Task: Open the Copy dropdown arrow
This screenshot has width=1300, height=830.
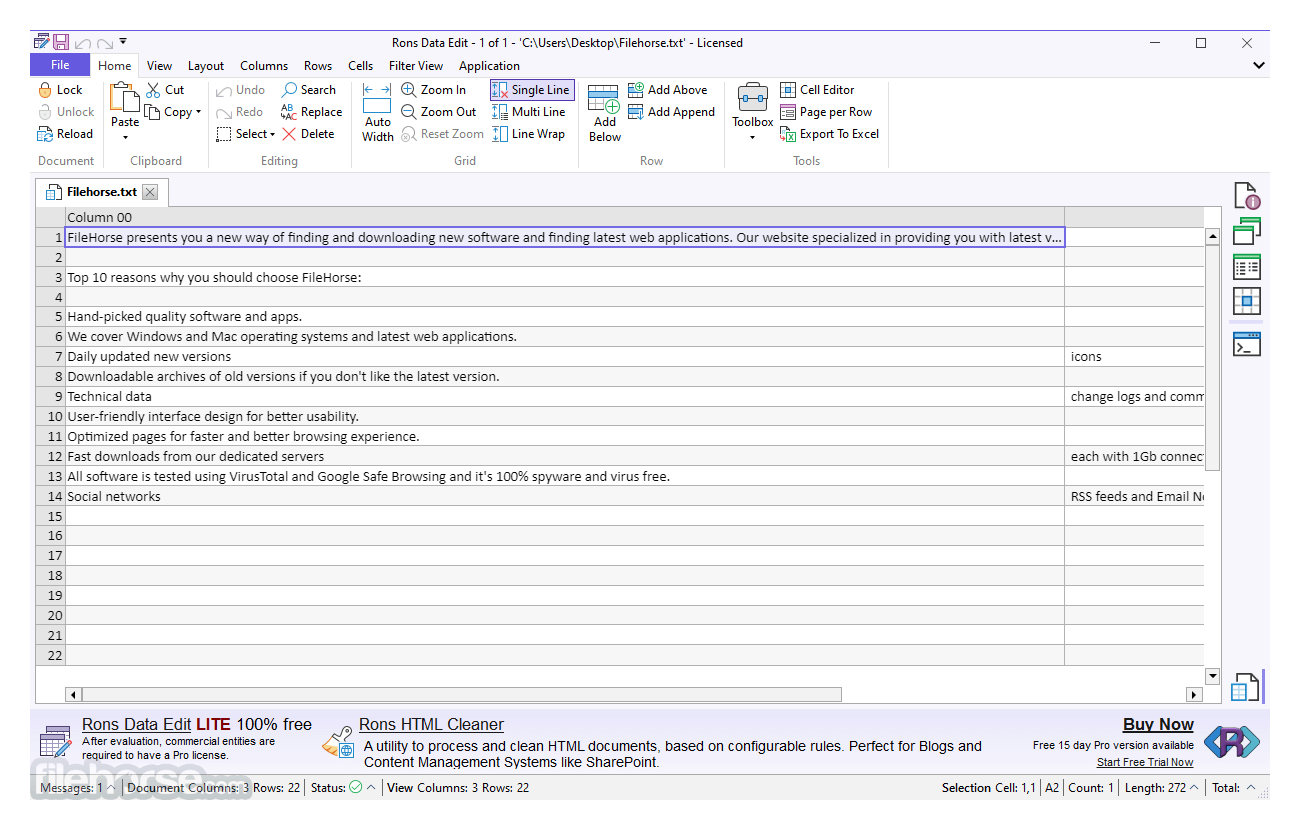Action: (198, 112)
